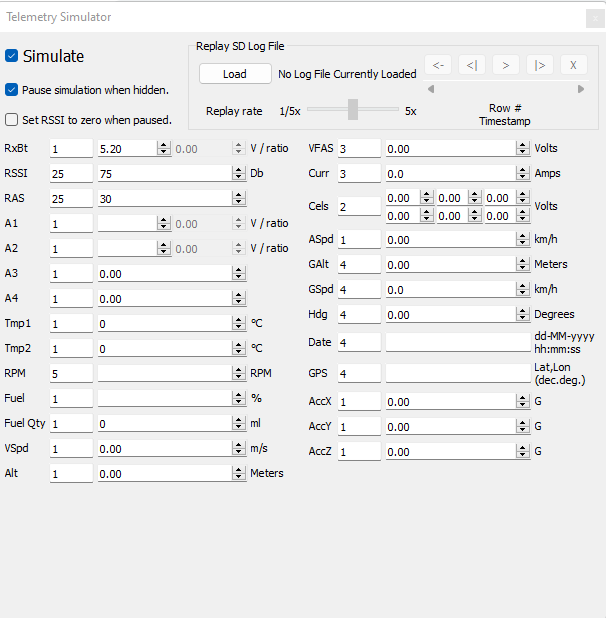Click the GSpd km/h spinner arrows
Screen dimensions: 606x618
tap(522, 289)
